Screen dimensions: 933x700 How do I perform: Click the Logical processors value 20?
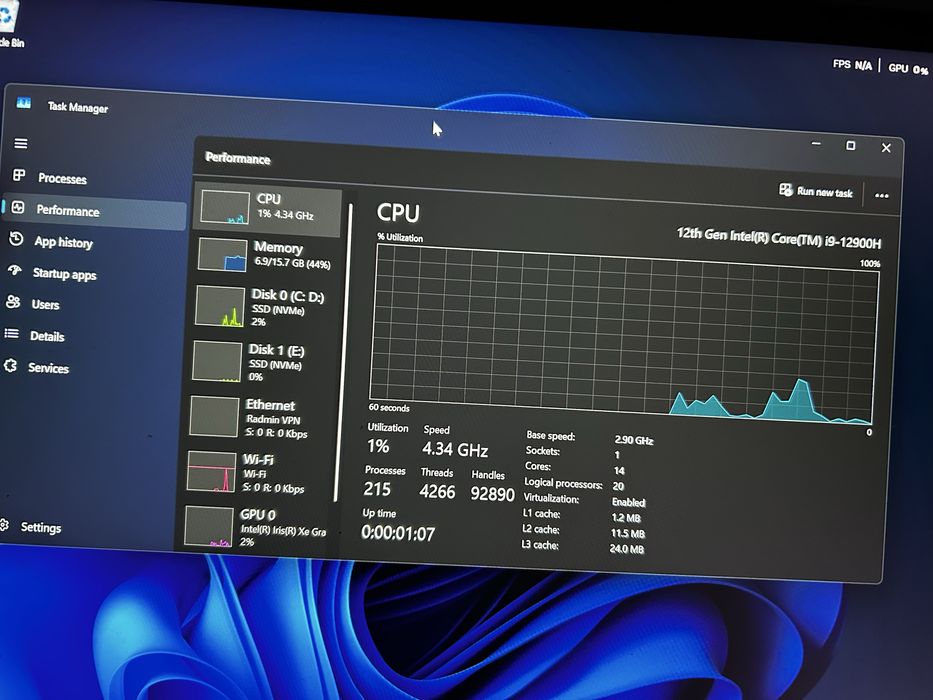pyautogui.click(x=618, y=486)
